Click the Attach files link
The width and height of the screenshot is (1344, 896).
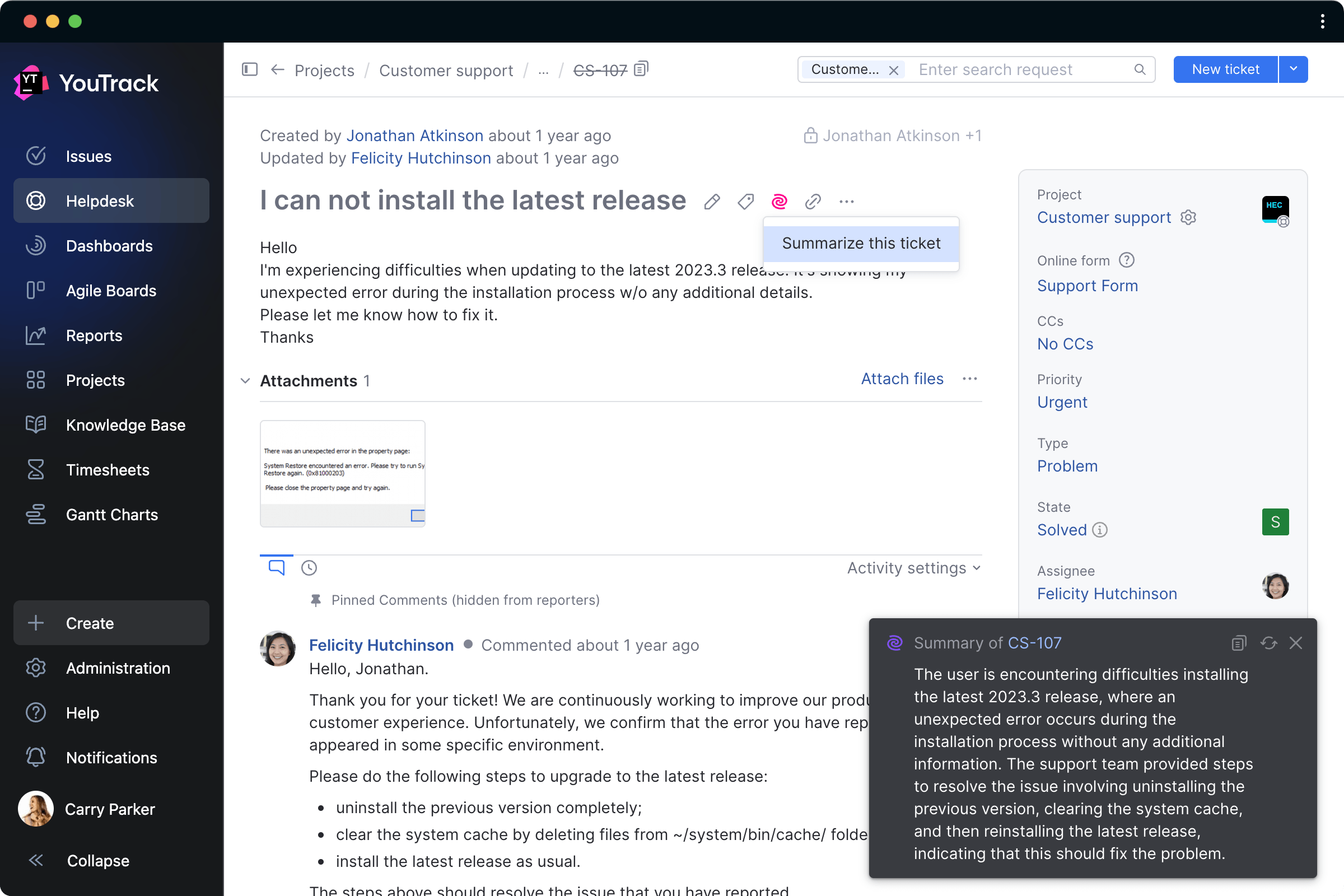pos(902,379)
